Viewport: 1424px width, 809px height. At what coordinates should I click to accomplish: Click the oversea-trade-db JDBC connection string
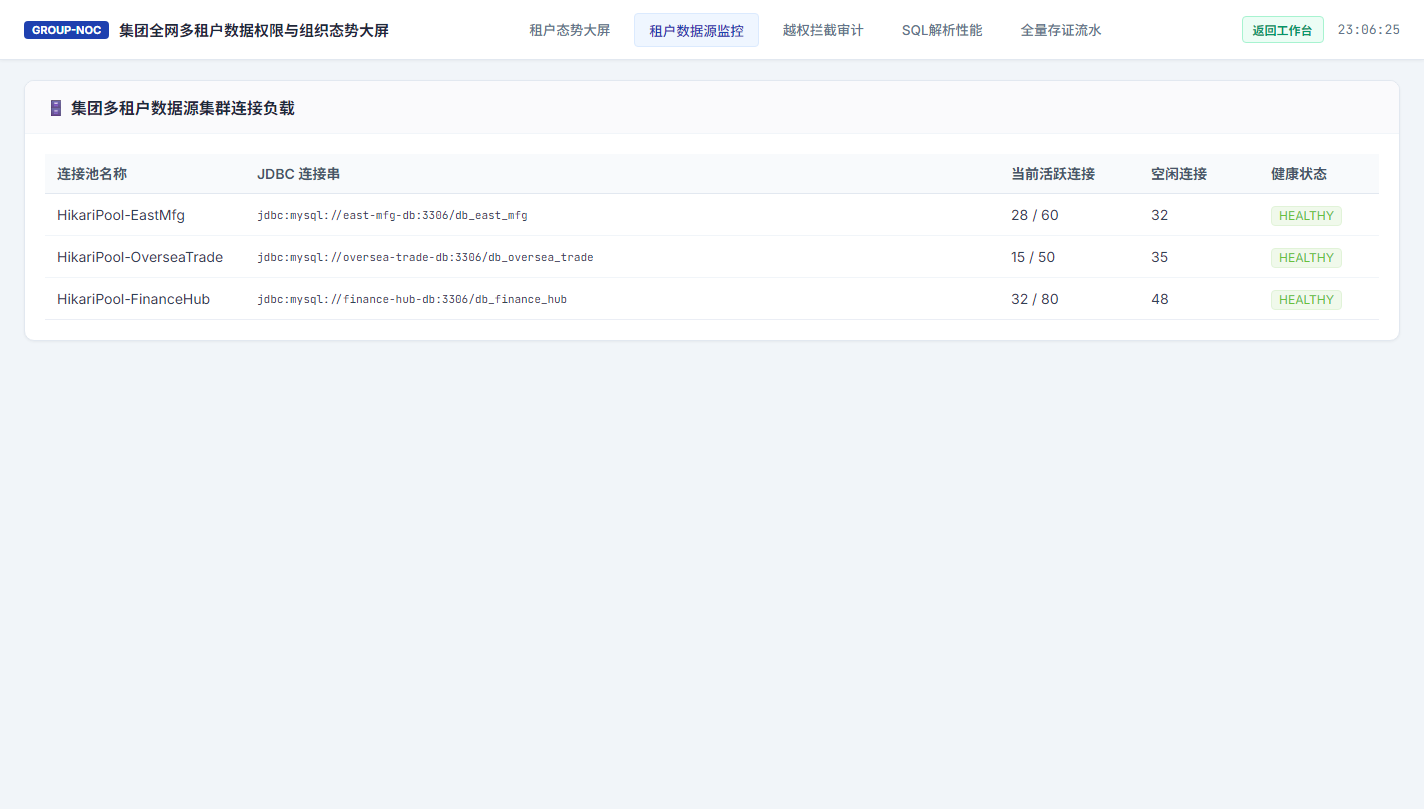pyautogui.click(x=425, y=257)
